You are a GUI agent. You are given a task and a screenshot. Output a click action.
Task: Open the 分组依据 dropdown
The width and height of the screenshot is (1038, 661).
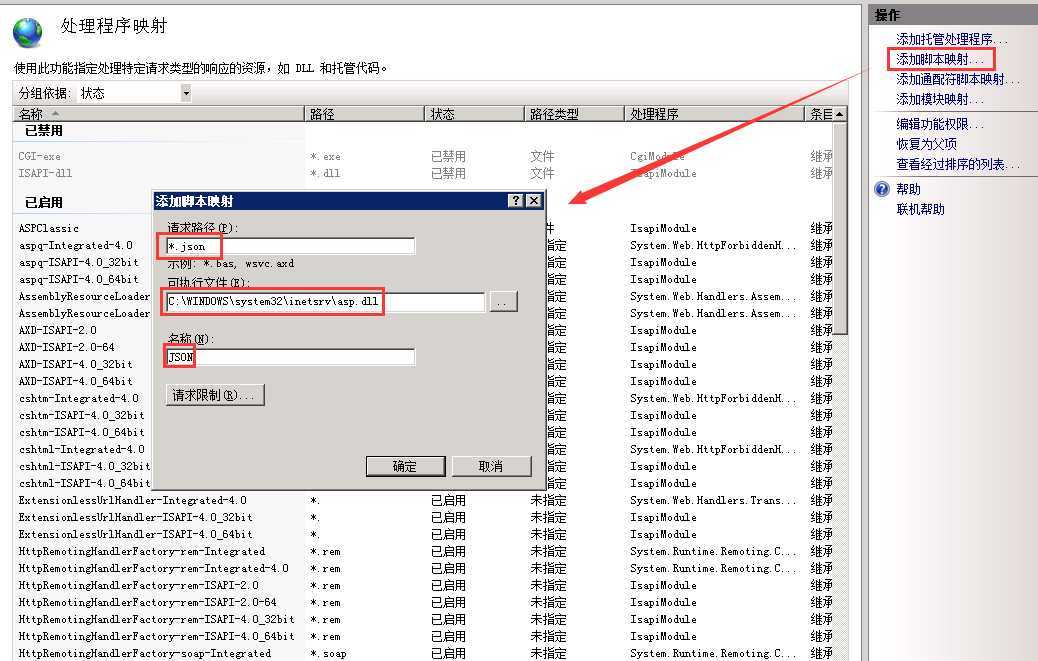tap(186, 93)
